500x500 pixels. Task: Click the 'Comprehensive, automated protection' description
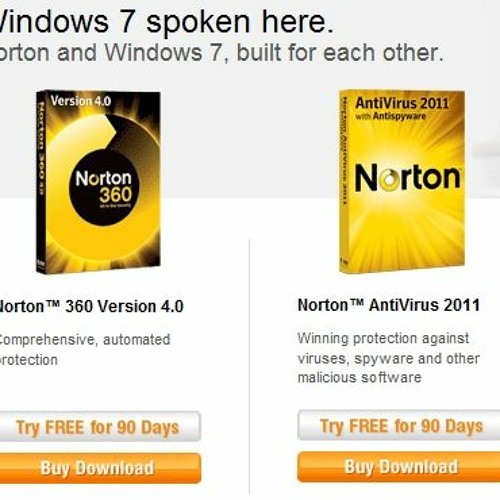[x=85, y=350]
